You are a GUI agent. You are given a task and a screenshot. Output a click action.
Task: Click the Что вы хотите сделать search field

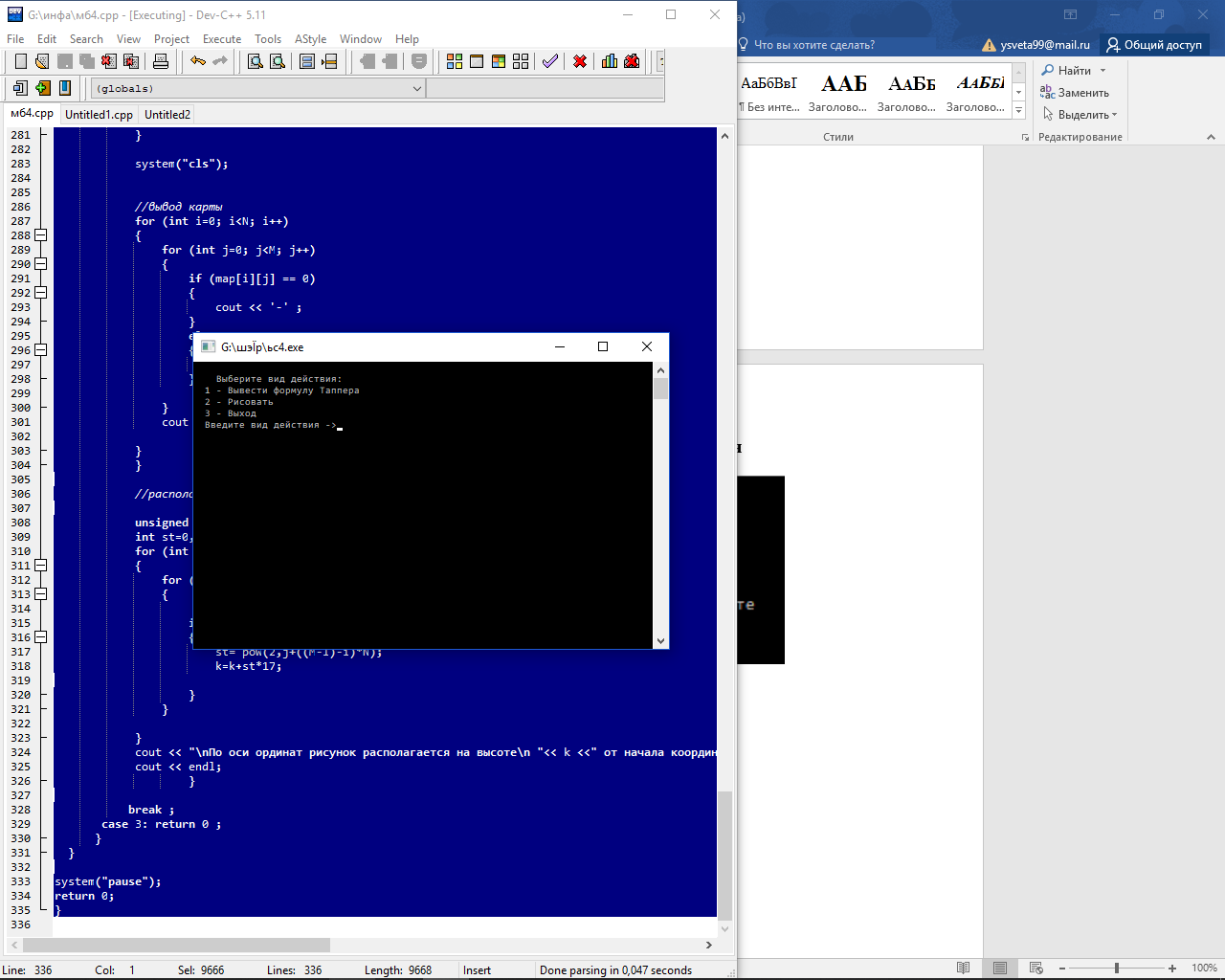tap(813, 45)
